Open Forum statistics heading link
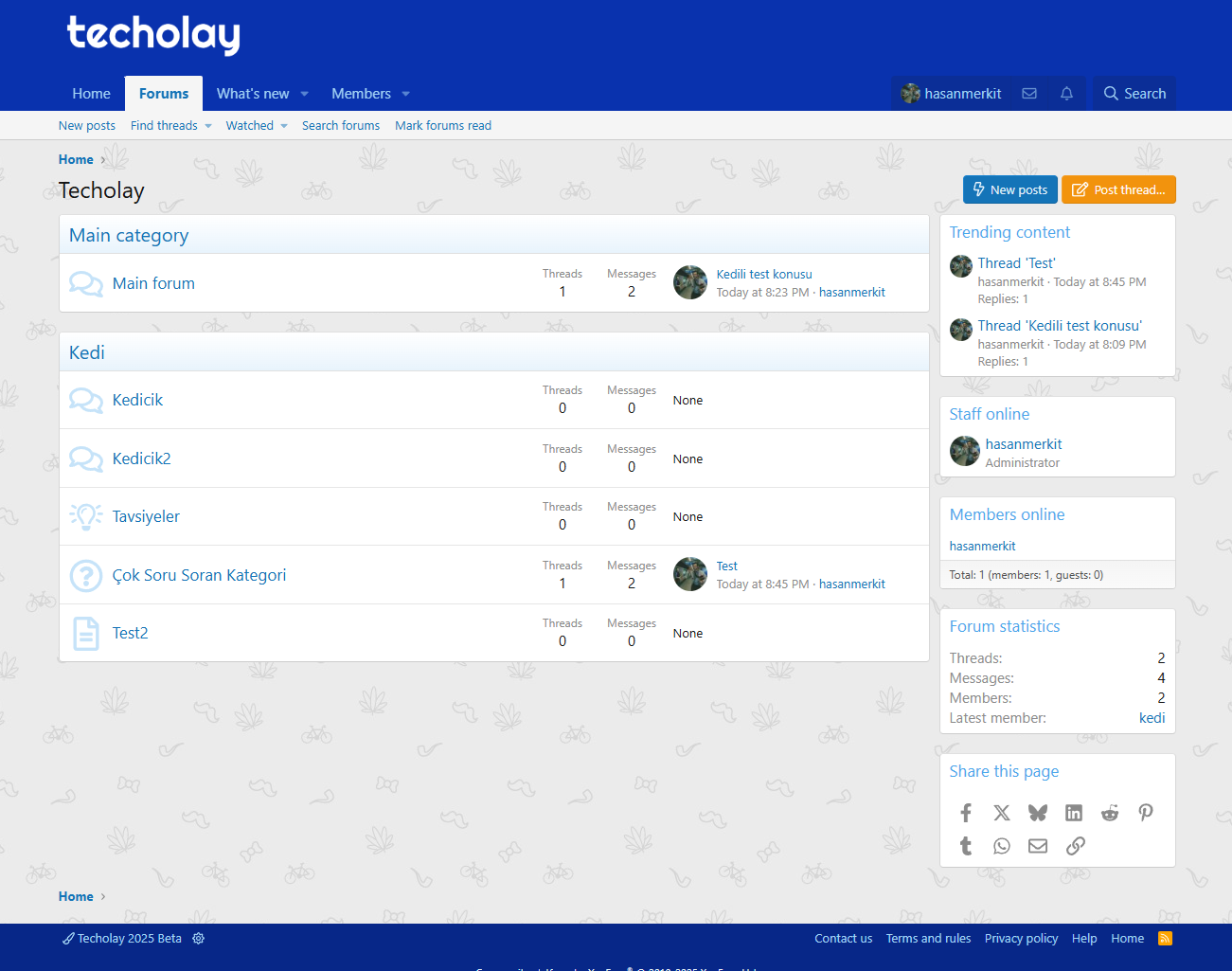 point(1005,626)
